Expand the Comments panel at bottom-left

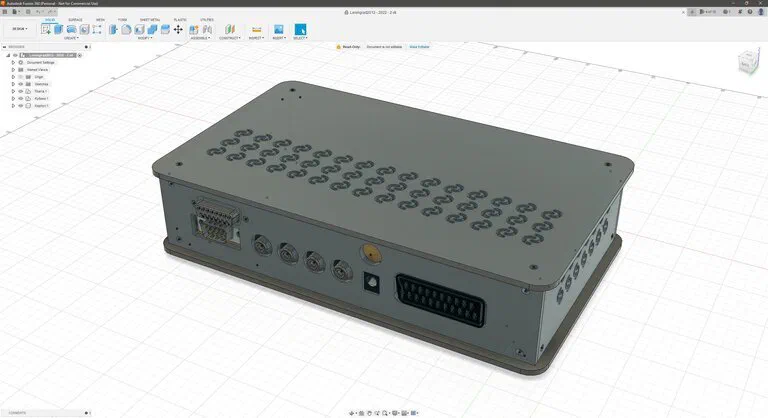coord(86,413)
